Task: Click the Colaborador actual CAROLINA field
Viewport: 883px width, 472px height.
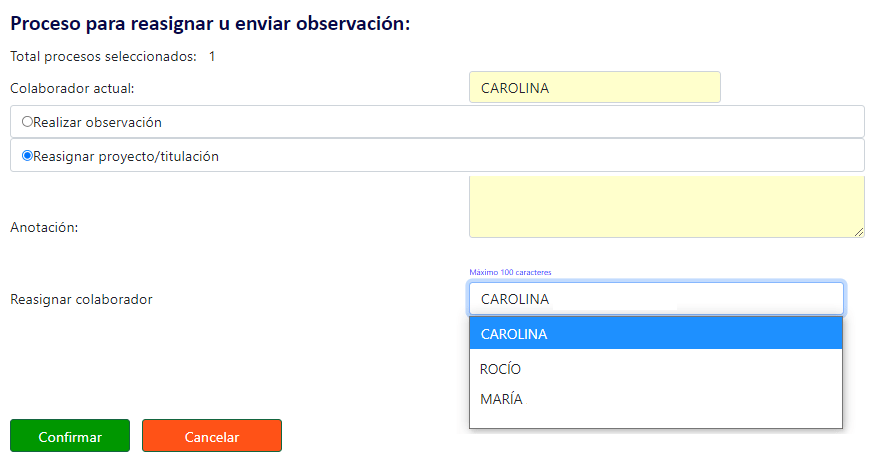Action: tap(595, 87)
